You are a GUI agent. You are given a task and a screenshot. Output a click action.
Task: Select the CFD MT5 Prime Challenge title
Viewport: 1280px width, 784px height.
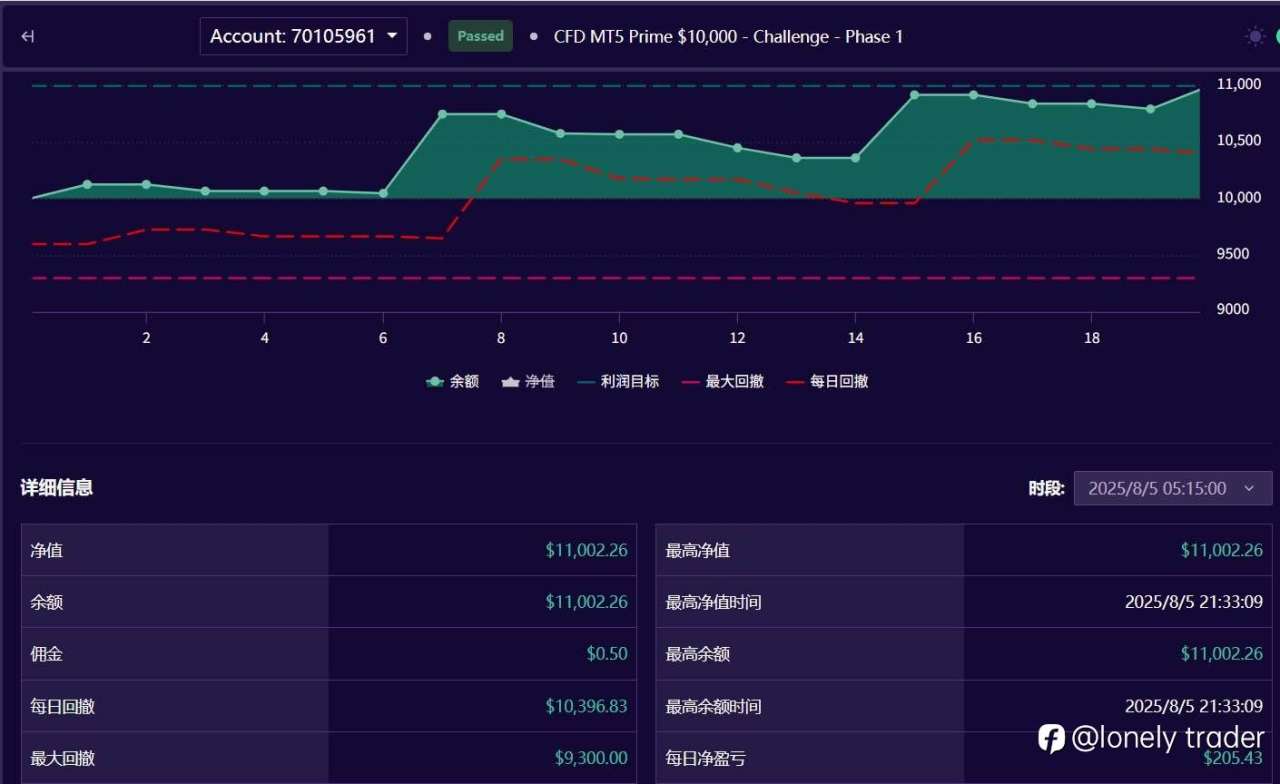[x=728, y=37]
